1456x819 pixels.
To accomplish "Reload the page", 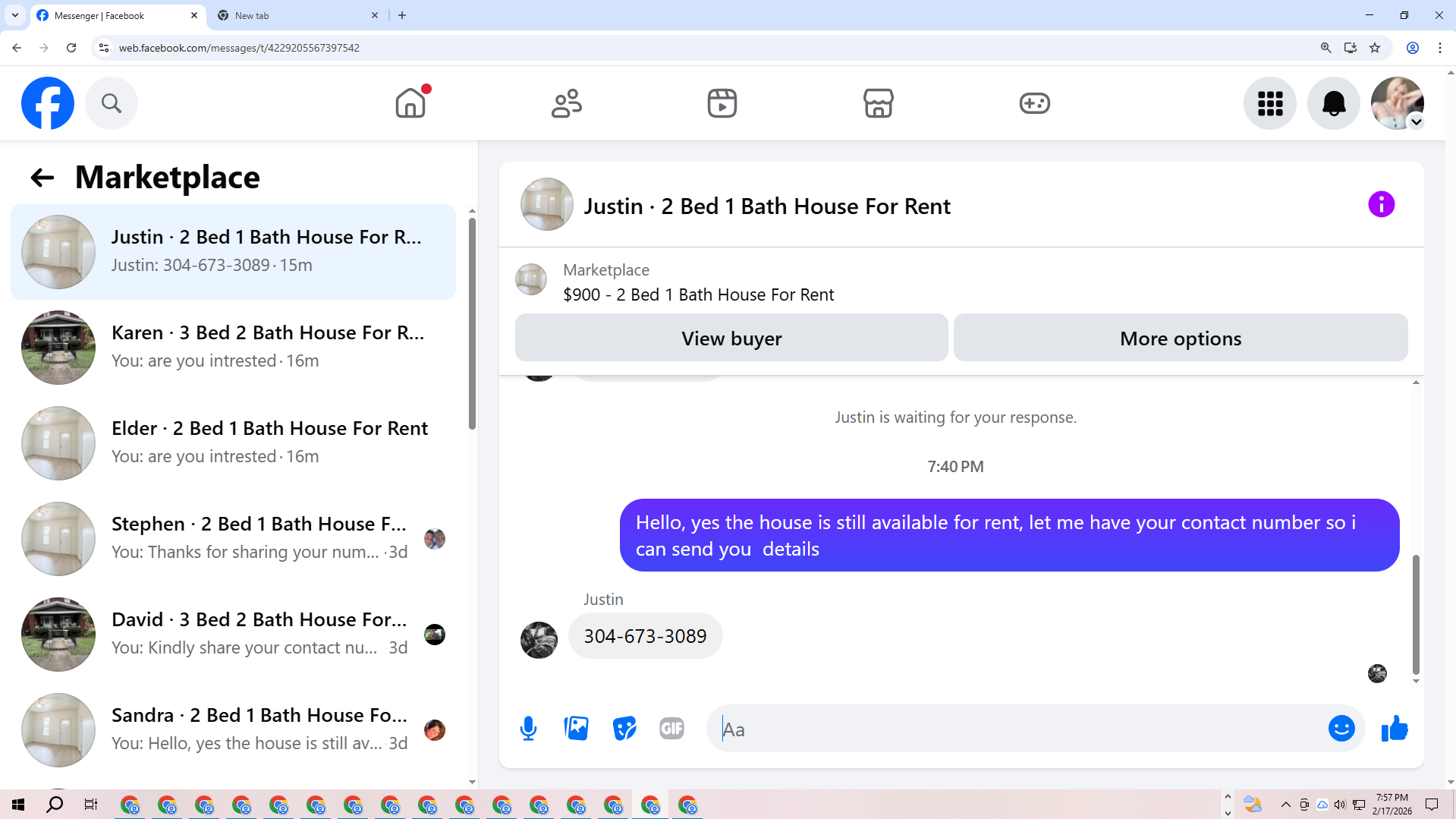I will (71, 48).
